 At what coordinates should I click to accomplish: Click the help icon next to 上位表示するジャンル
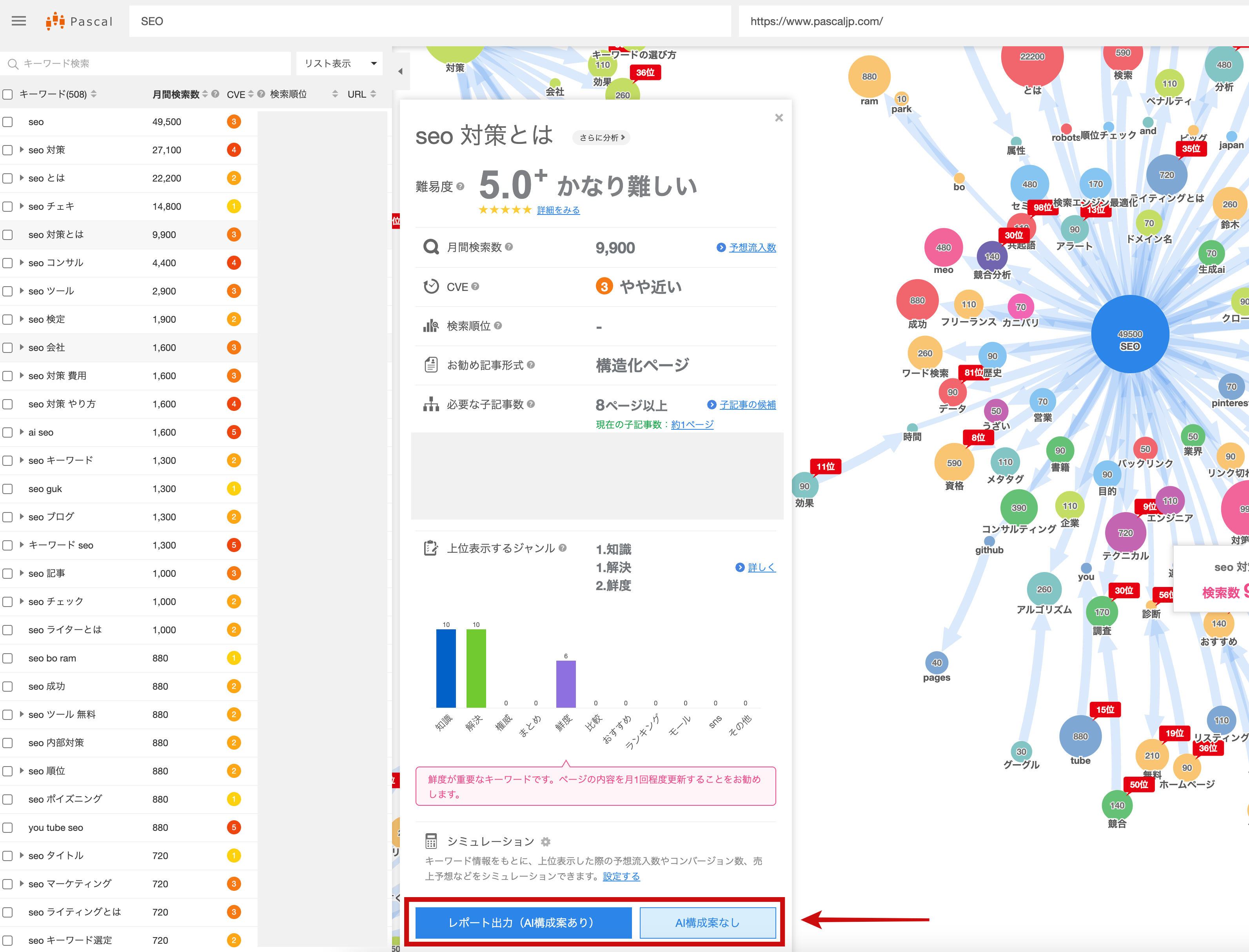[x=563, y=548]
